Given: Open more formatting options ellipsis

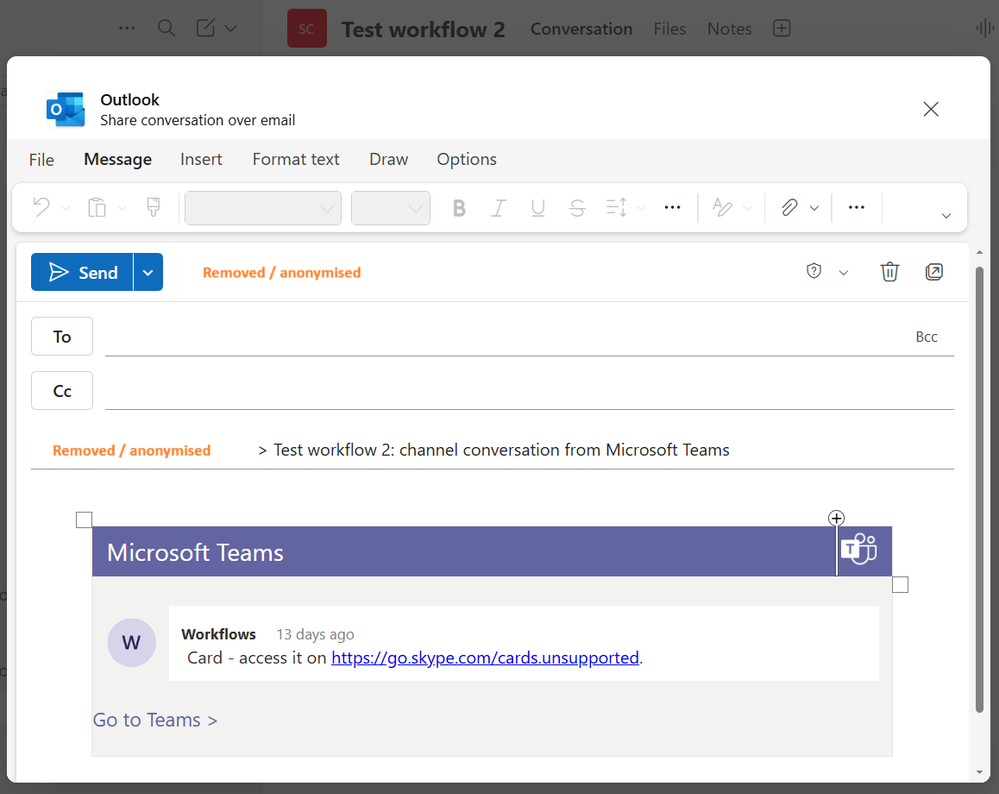Looking at the screenshot, I should [x=672, y=207].
